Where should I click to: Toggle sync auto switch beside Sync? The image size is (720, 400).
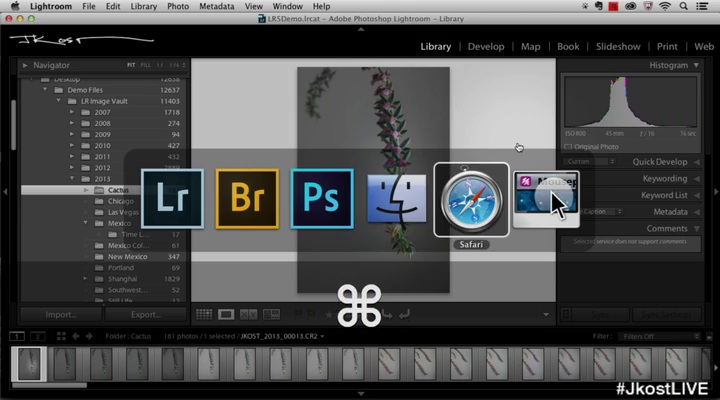tap(566, 315)
